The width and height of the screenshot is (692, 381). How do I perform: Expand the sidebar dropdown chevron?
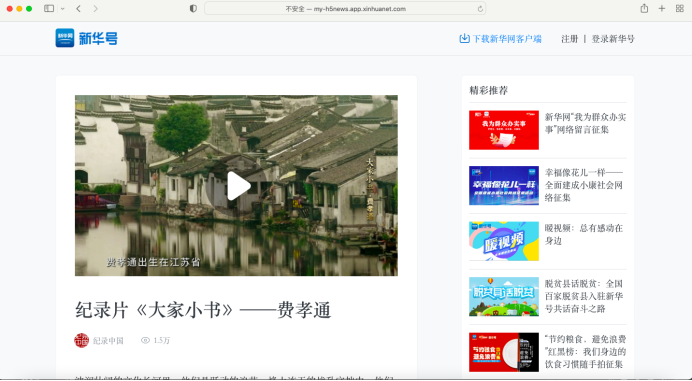click(x=62, y=9)
